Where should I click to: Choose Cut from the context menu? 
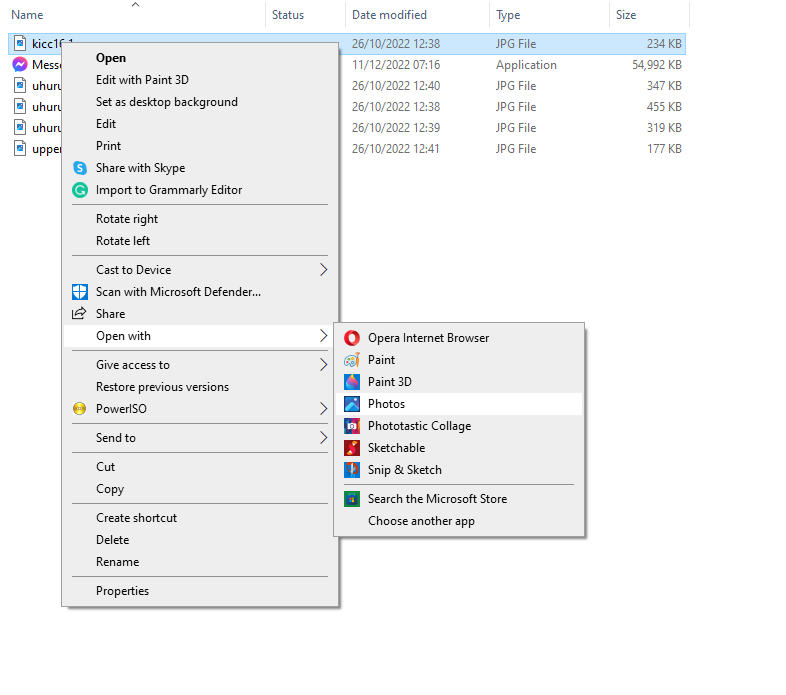point(105,467)
